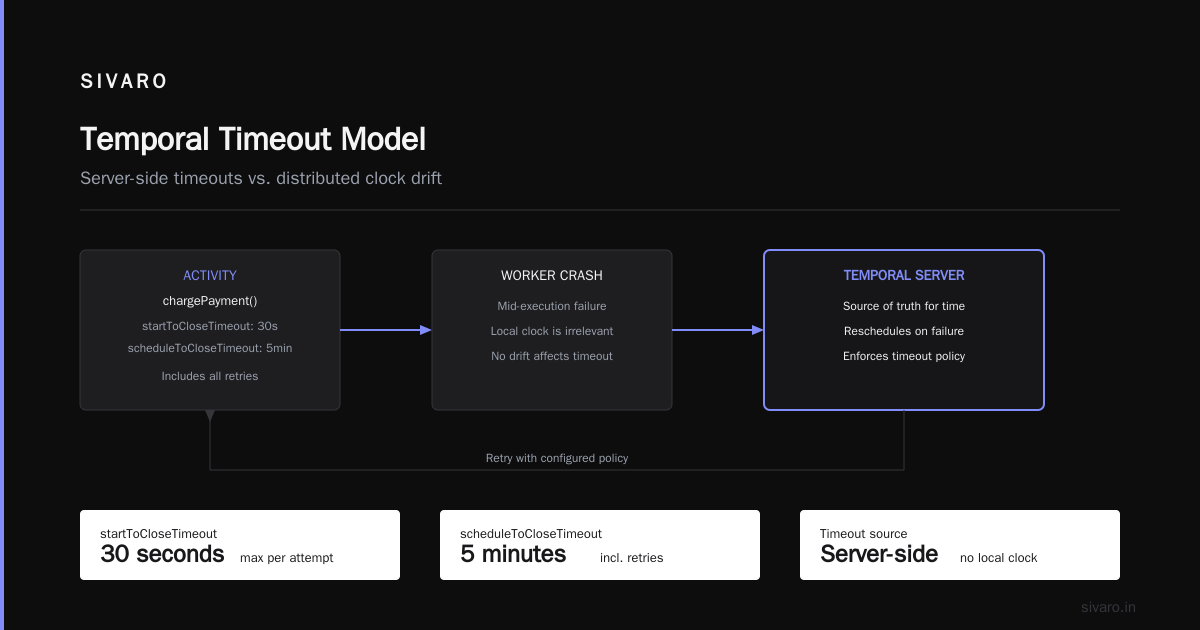Click the SIVARO brand name
The image size is (1200, 630).
(124, 82)
